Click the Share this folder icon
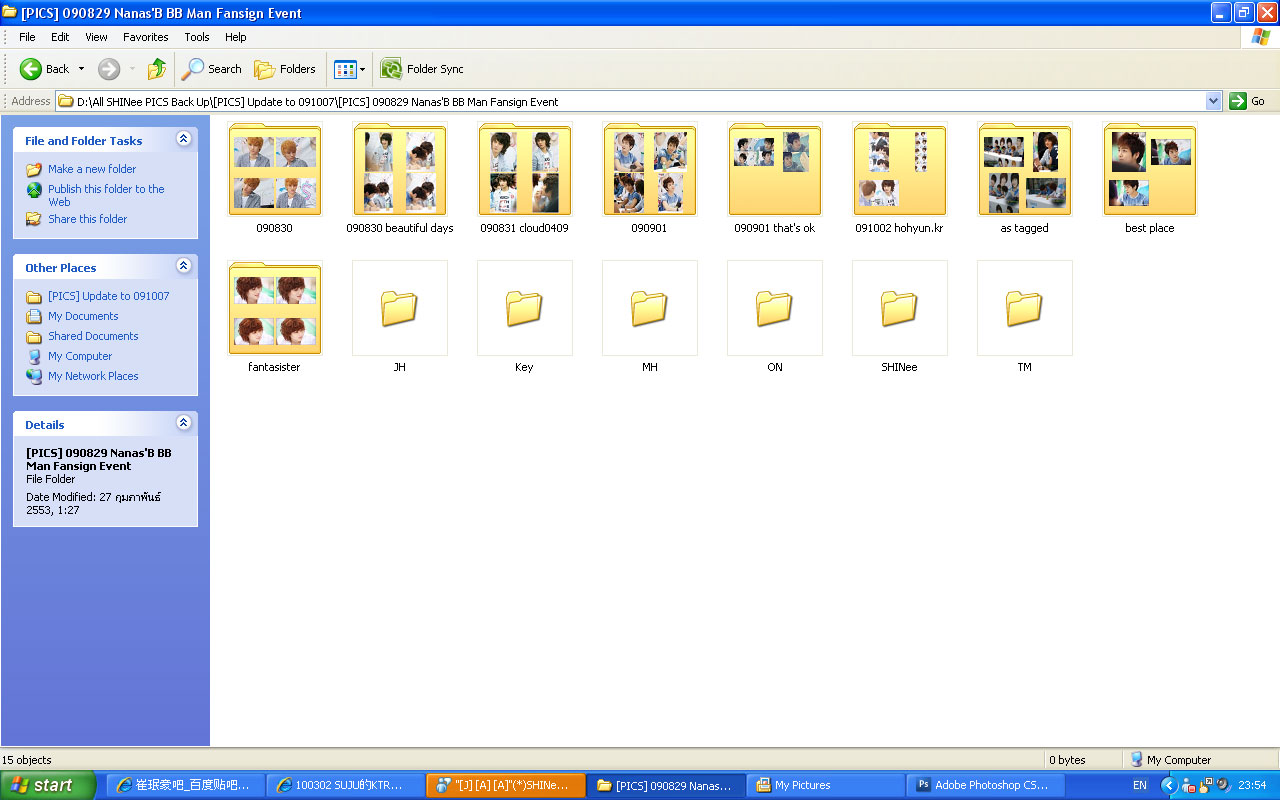1280x800 pixels. (34, 219)
